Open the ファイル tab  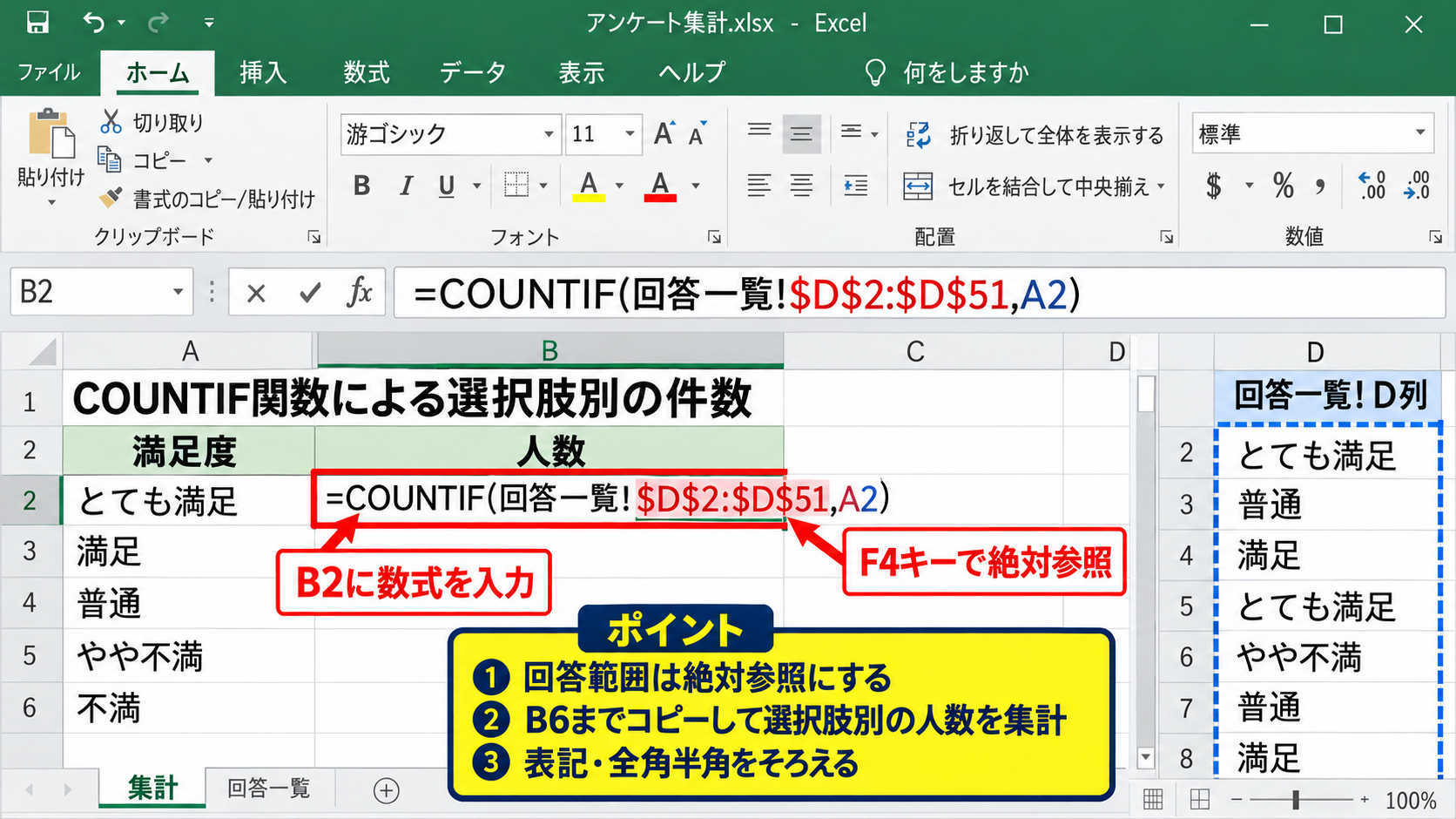point(49,72)
